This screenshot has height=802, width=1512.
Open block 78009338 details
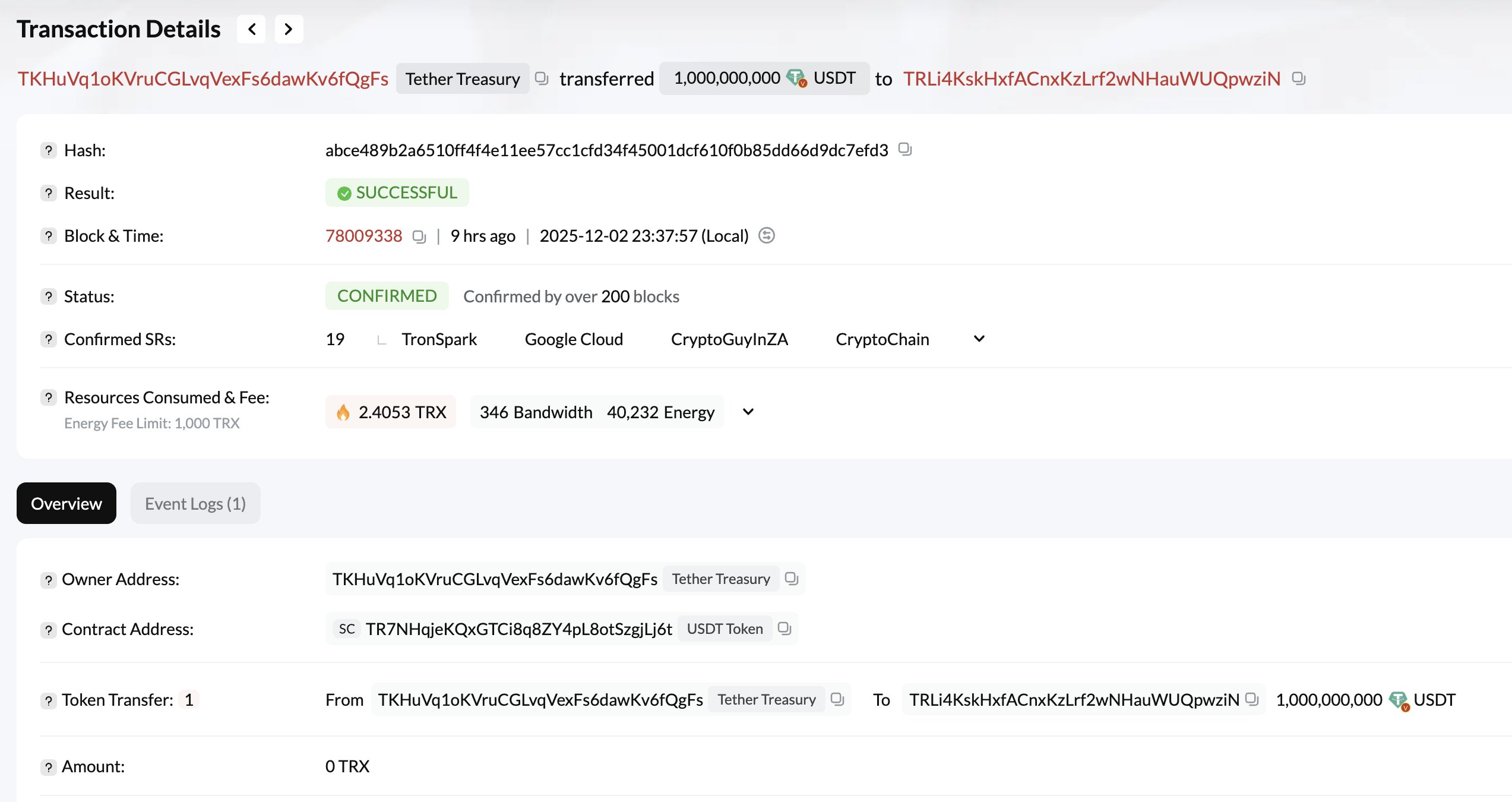[363, 236]
